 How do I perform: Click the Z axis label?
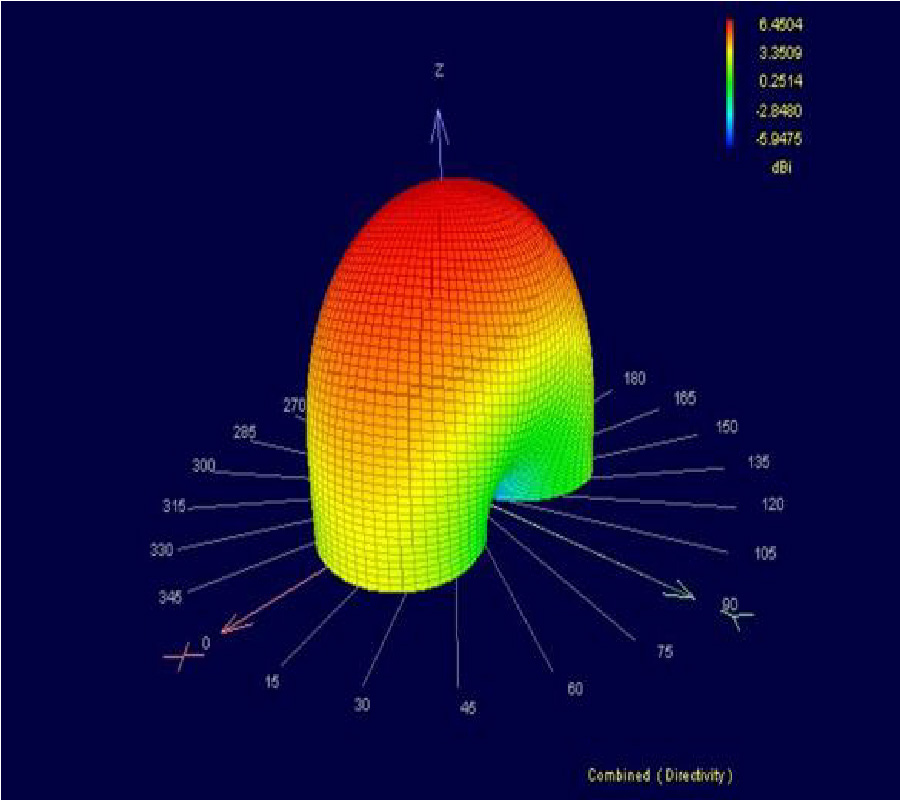(439, 70)
